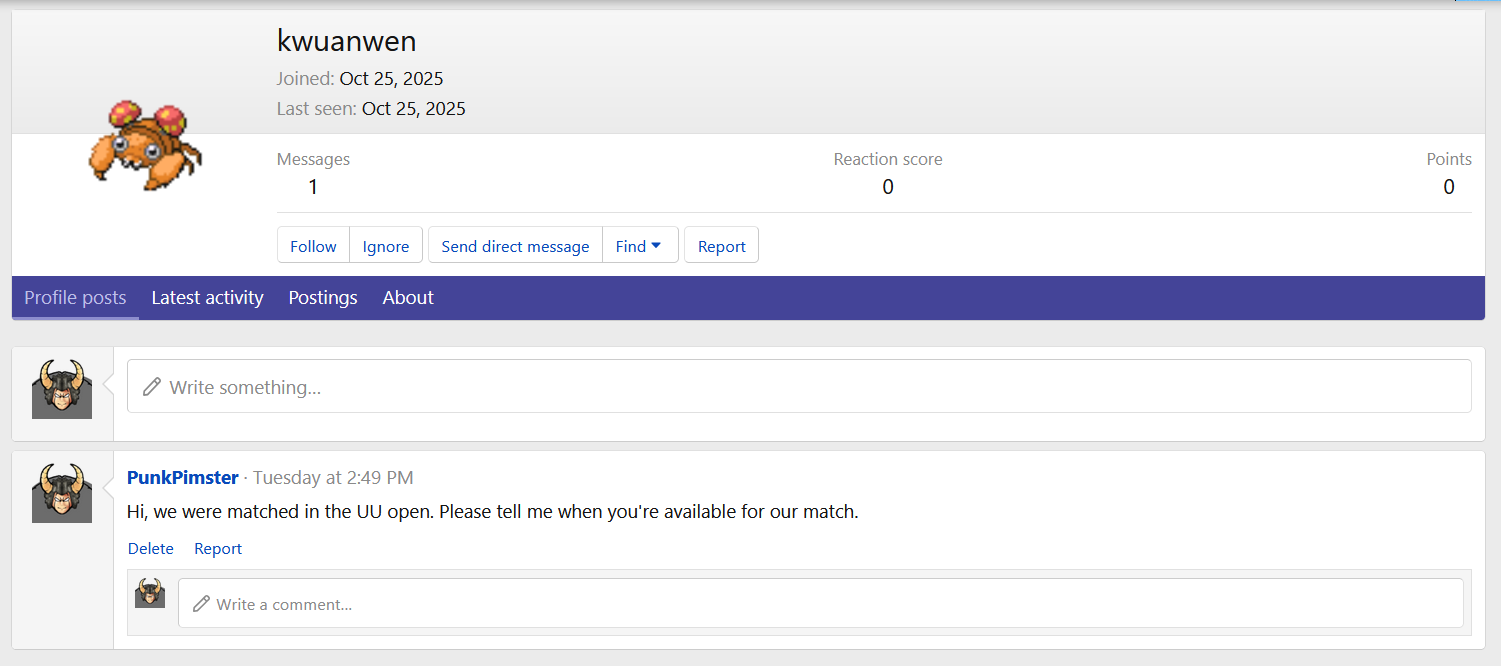This screenshot has width=1501, height=666.
Task: Click the caret arrow on the Find button
Action: pyautogui.click(x=656, y=245)
